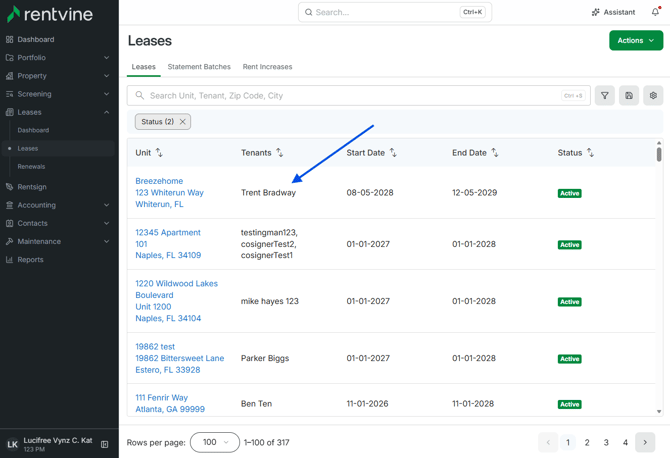Expand the Screening menu chevron
The width and height of the screenshot is (670, 458).
pos(106,94)
